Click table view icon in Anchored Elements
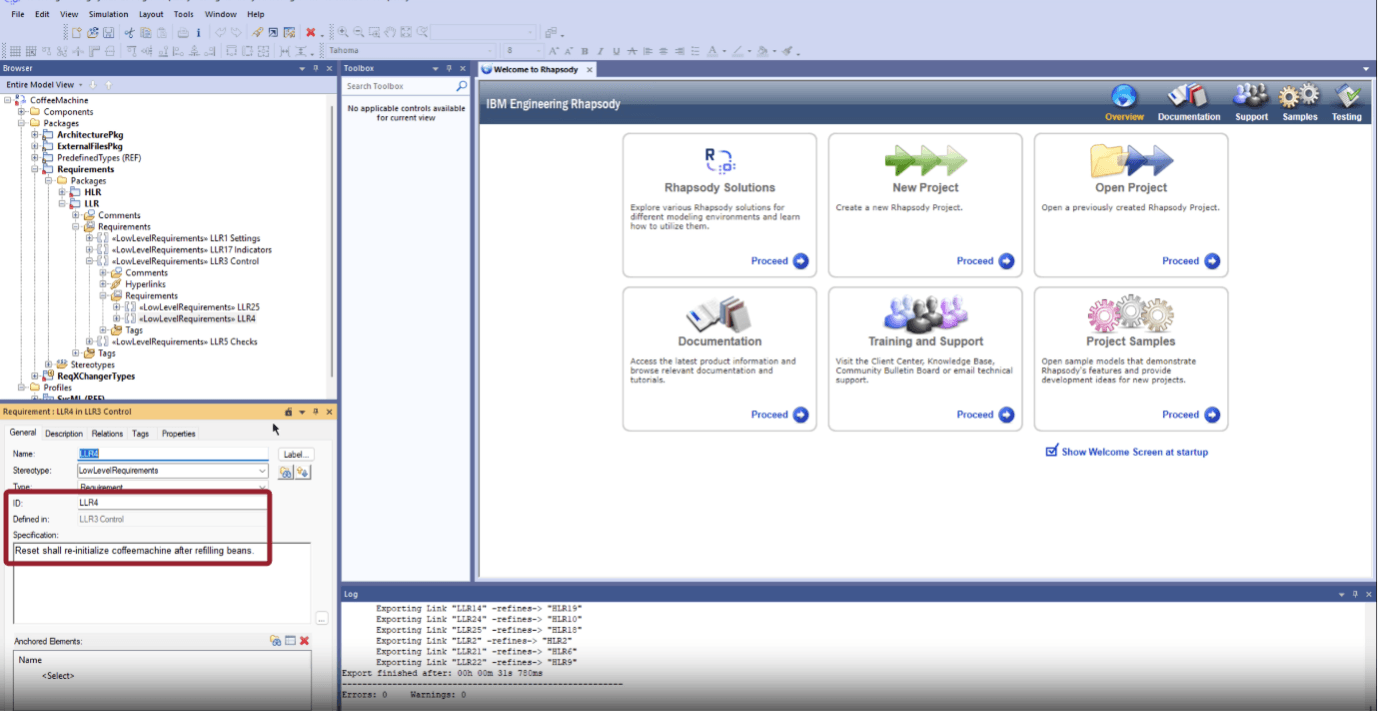Screen dimensions: 1381x715 click(x=290, y=641)
